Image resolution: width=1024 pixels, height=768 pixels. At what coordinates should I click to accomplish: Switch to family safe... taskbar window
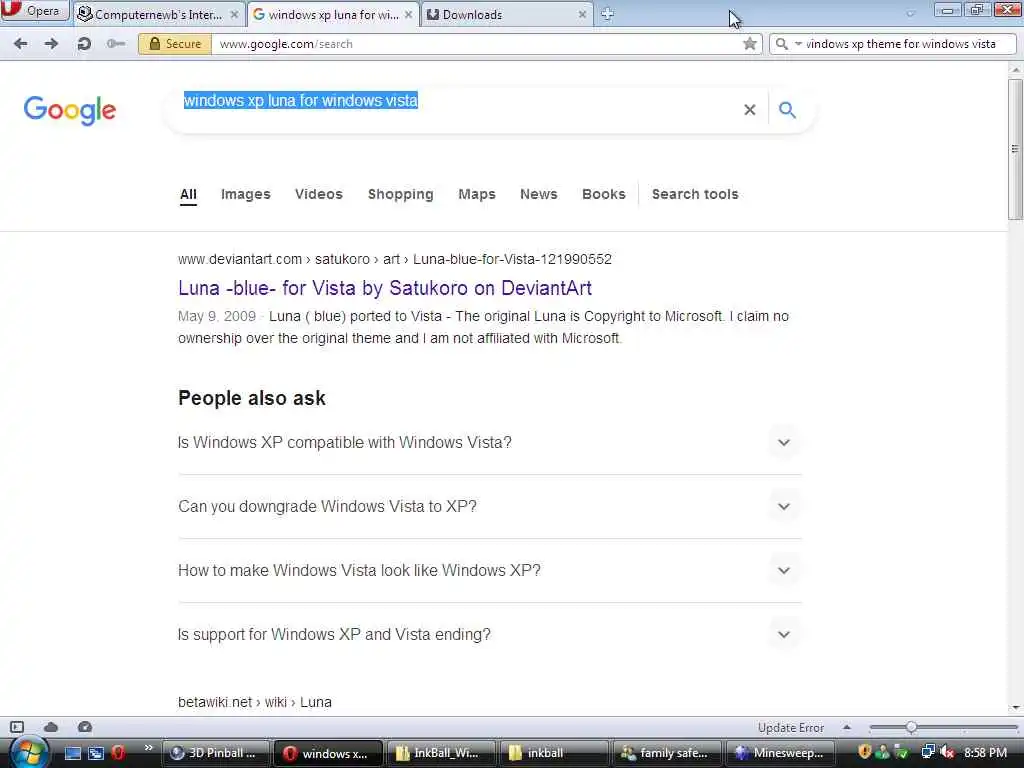(666, 753)
